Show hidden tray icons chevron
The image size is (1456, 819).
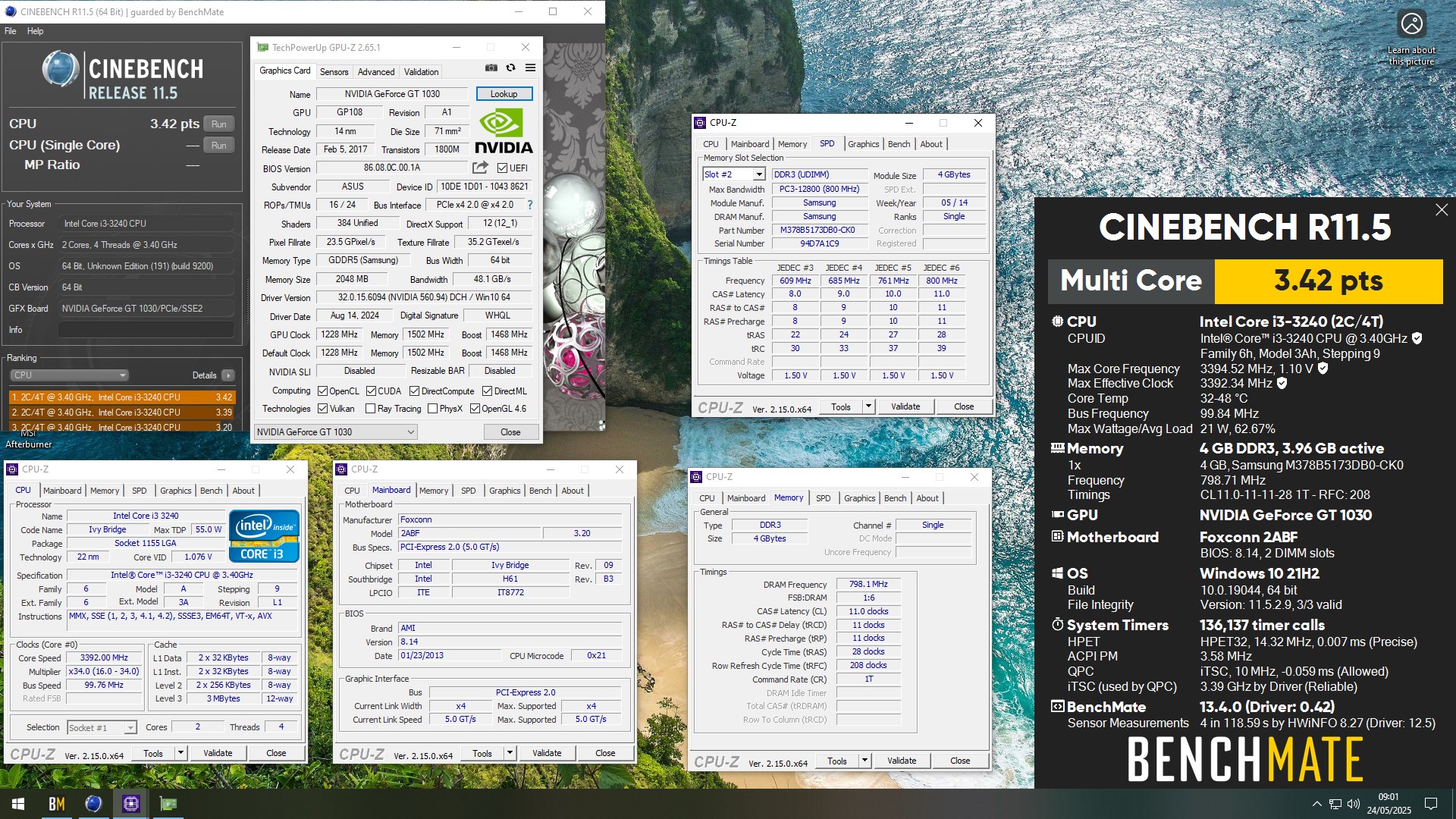point(1316,804)
